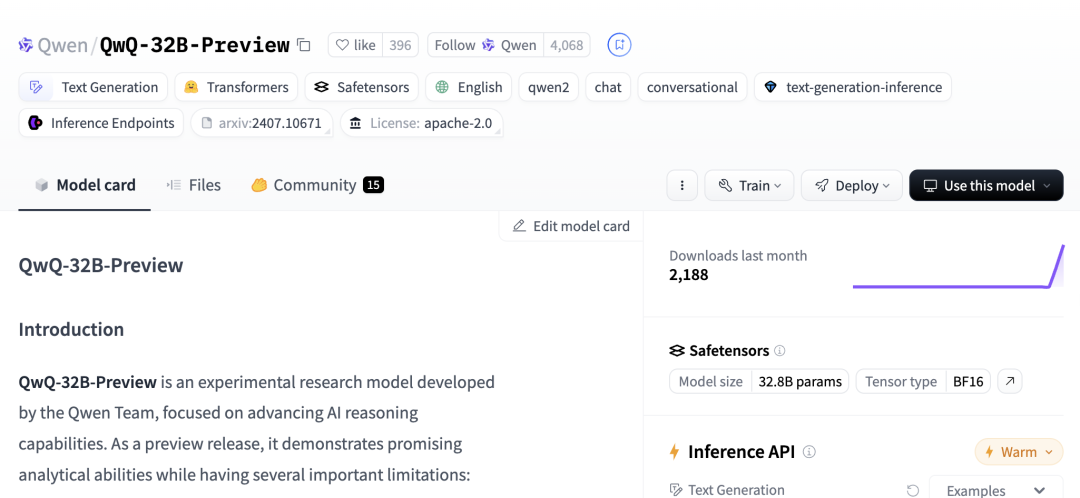
Task: Click the monitor icon on Use this model
Action: click(x=930, y=185)
